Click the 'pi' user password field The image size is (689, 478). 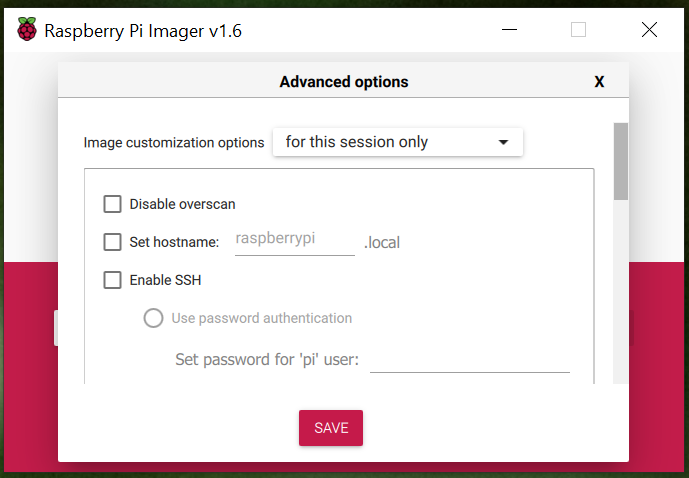pyautogui.click(x=470, y=360)
